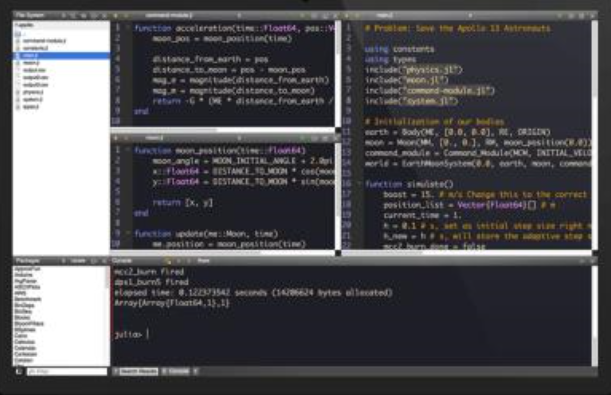The width and height of the screenshot is (611, 395).
Task: Collapse fold marker beside function simulate
Action: (x=359, y=184)
